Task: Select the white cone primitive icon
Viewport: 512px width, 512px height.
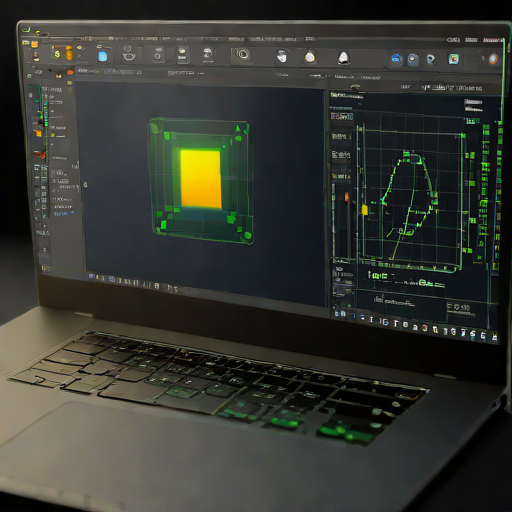Action: pyautogui.click(x=343, y=58)
